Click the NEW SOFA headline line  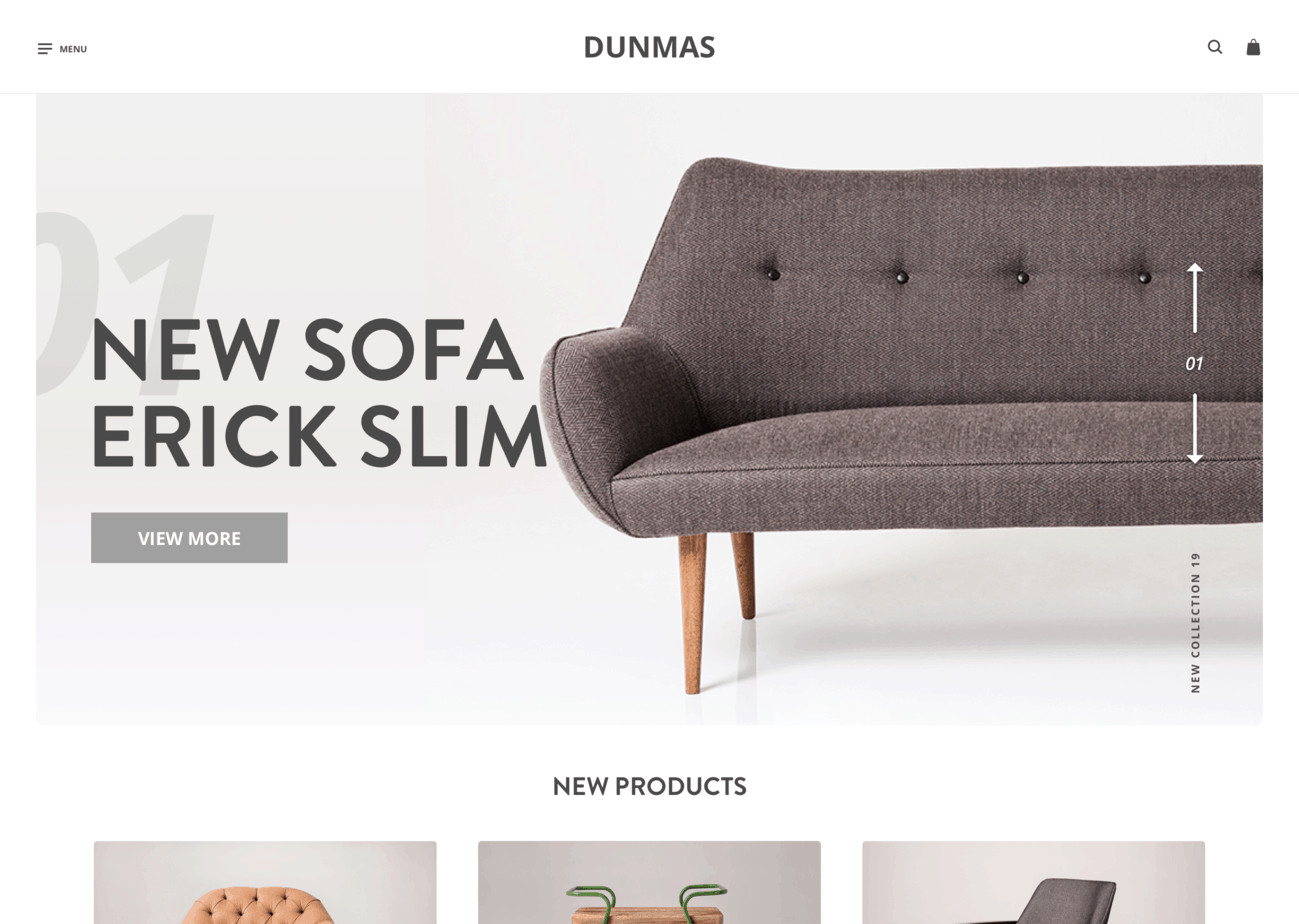pos(308,350)
